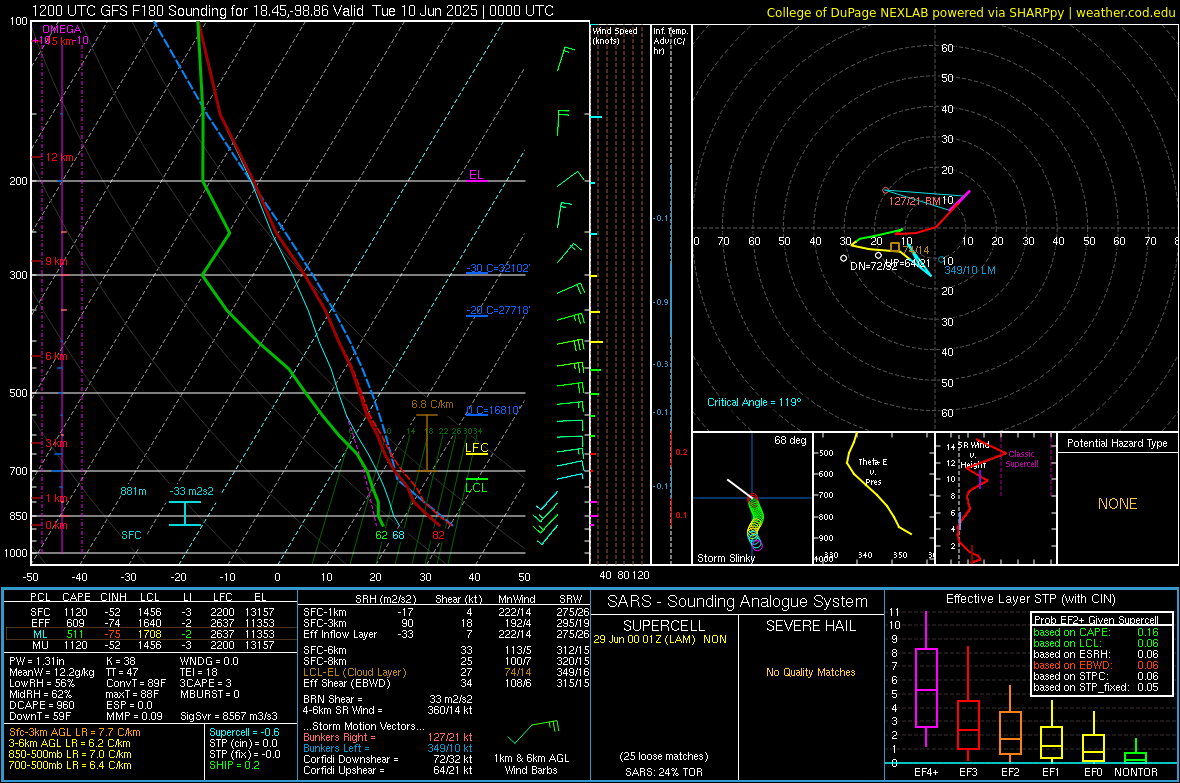Screen dimensions: 1180x783
Task: Click the green SHIP = 0.2 value
Action: coord(234,765)
